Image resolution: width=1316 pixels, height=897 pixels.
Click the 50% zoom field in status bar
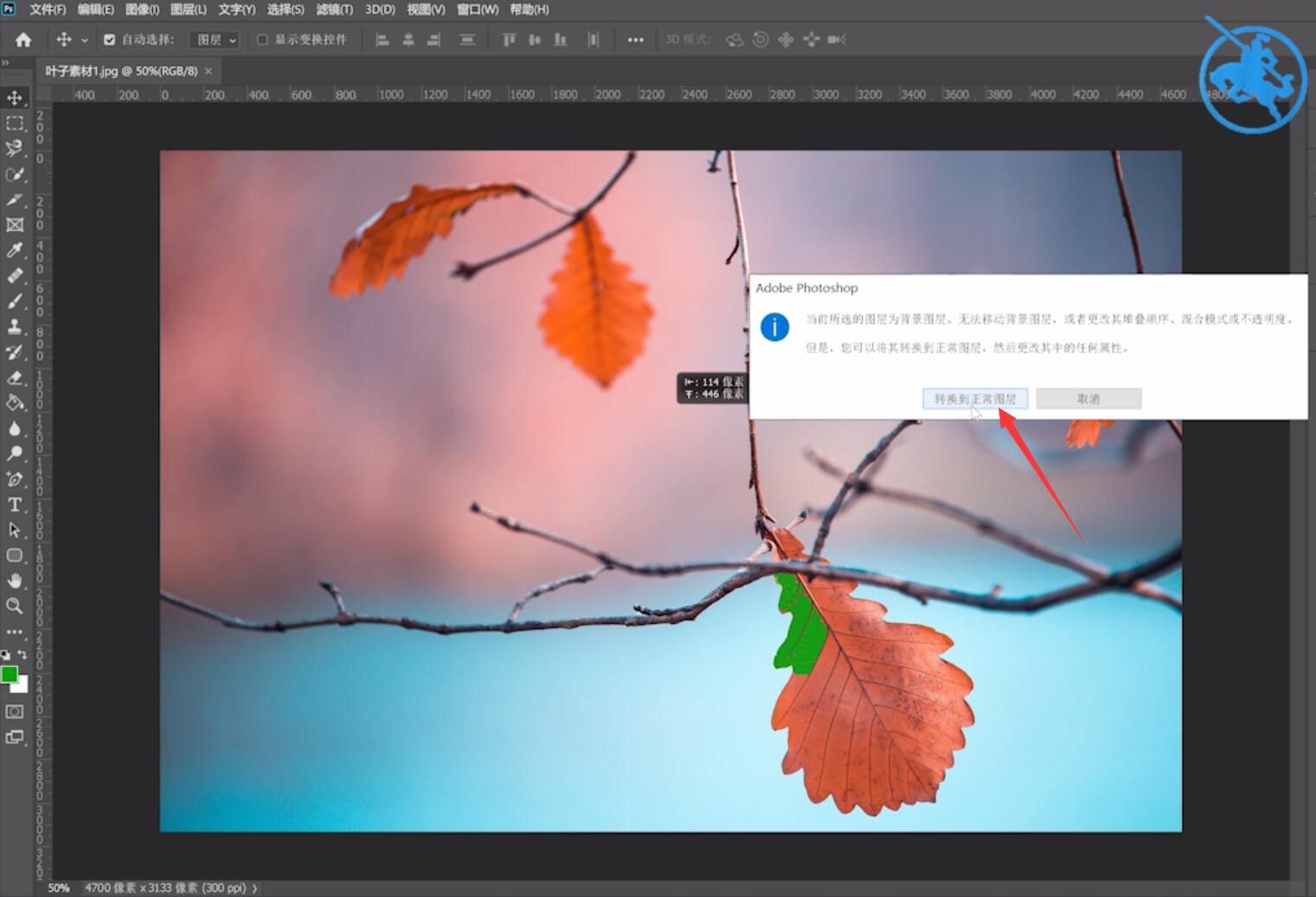coord(58,888)
